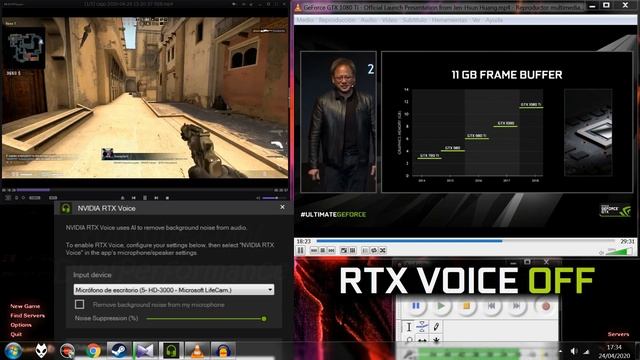Open VLC playlist button

pos(365,250)
